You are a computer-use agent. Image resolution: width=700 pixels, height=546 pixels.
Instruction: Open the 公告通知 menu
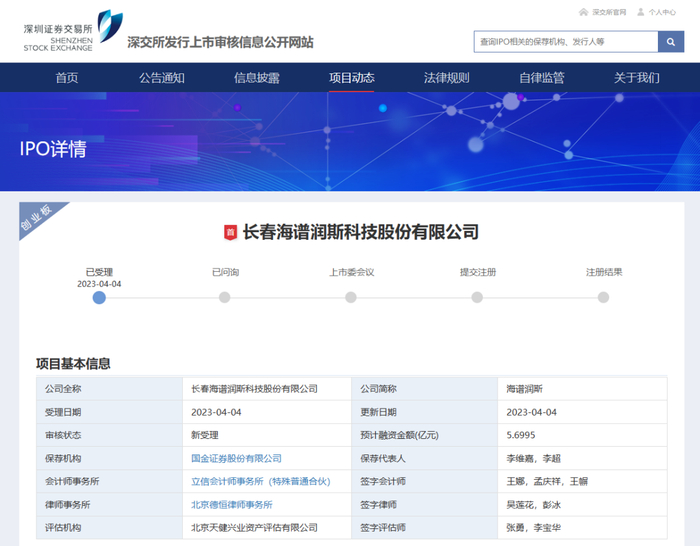(x=161, y=78)
